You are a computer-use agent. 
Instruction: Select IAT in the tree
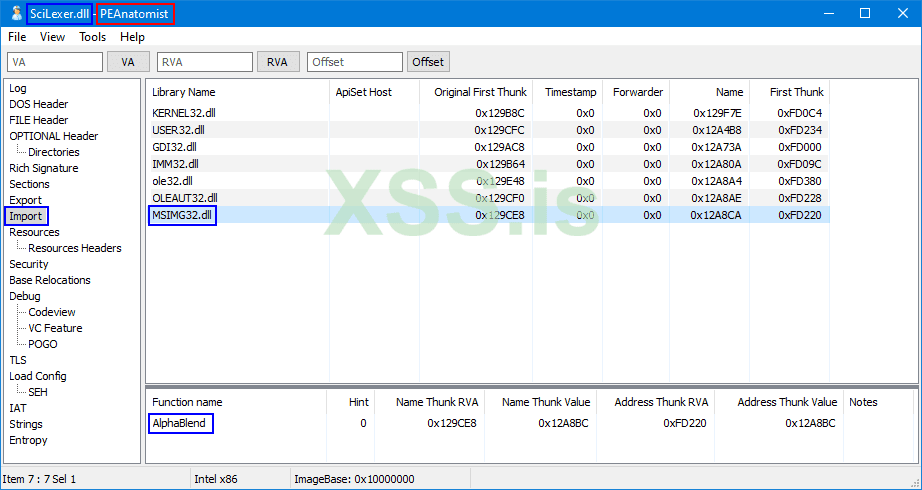click(x=18, y=408)
